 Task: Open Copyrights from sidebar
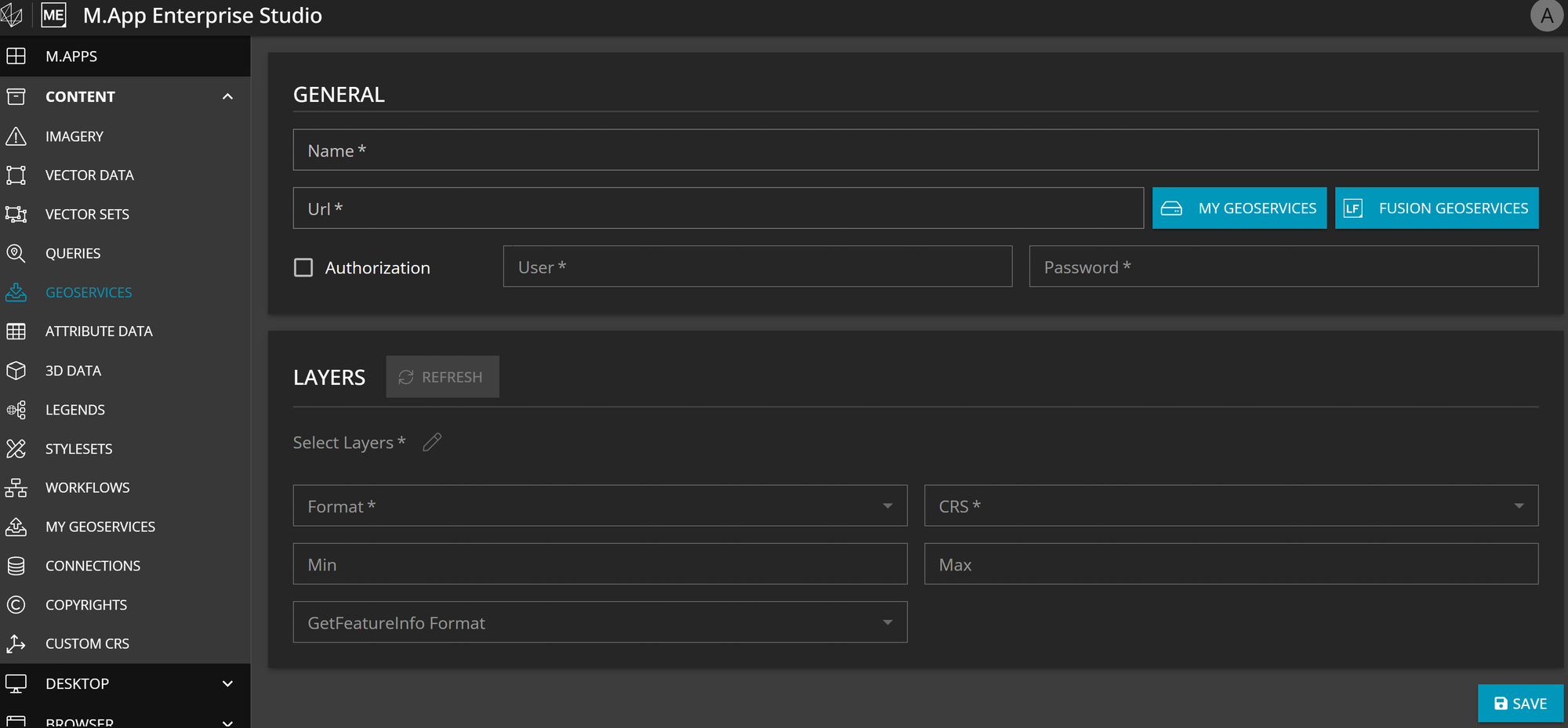point(125,604)
